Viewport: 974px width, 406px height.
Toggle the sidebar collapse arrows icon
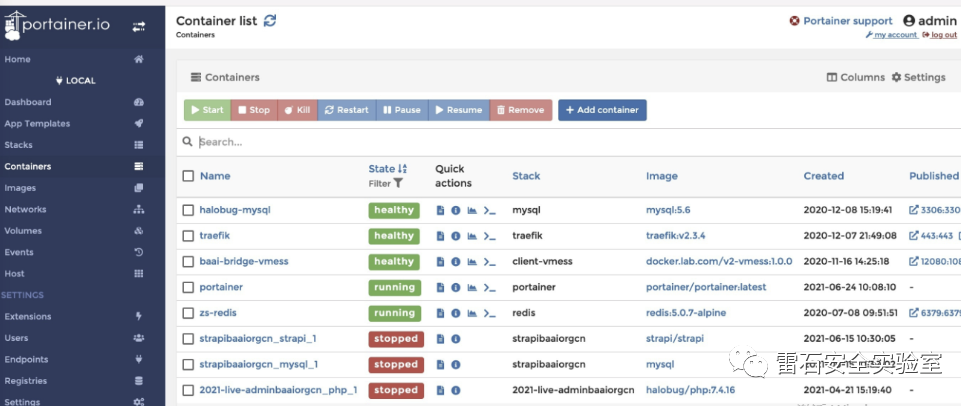point(139,26)
